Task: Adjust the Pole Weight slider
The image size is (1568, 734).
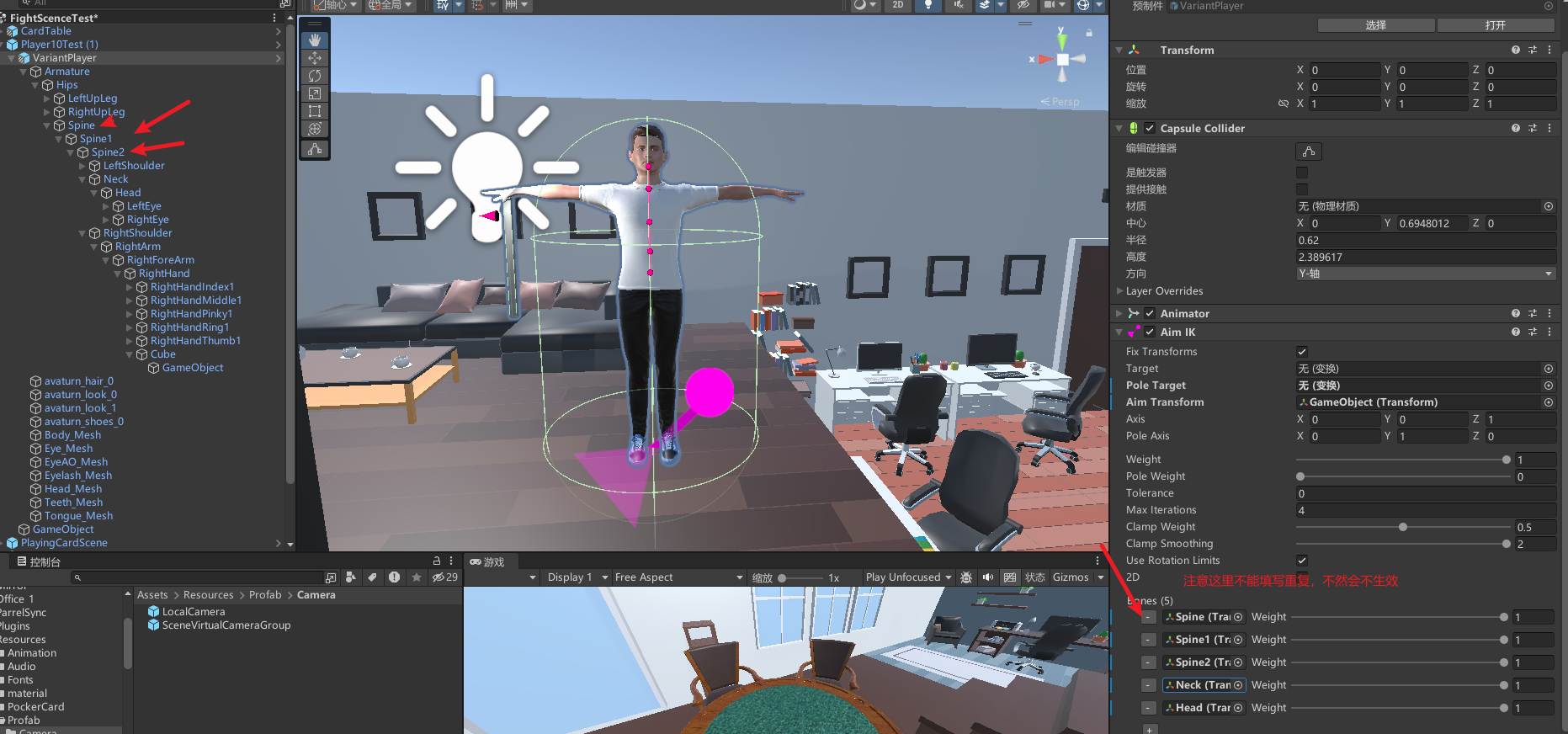Action: coord(1401,476)
